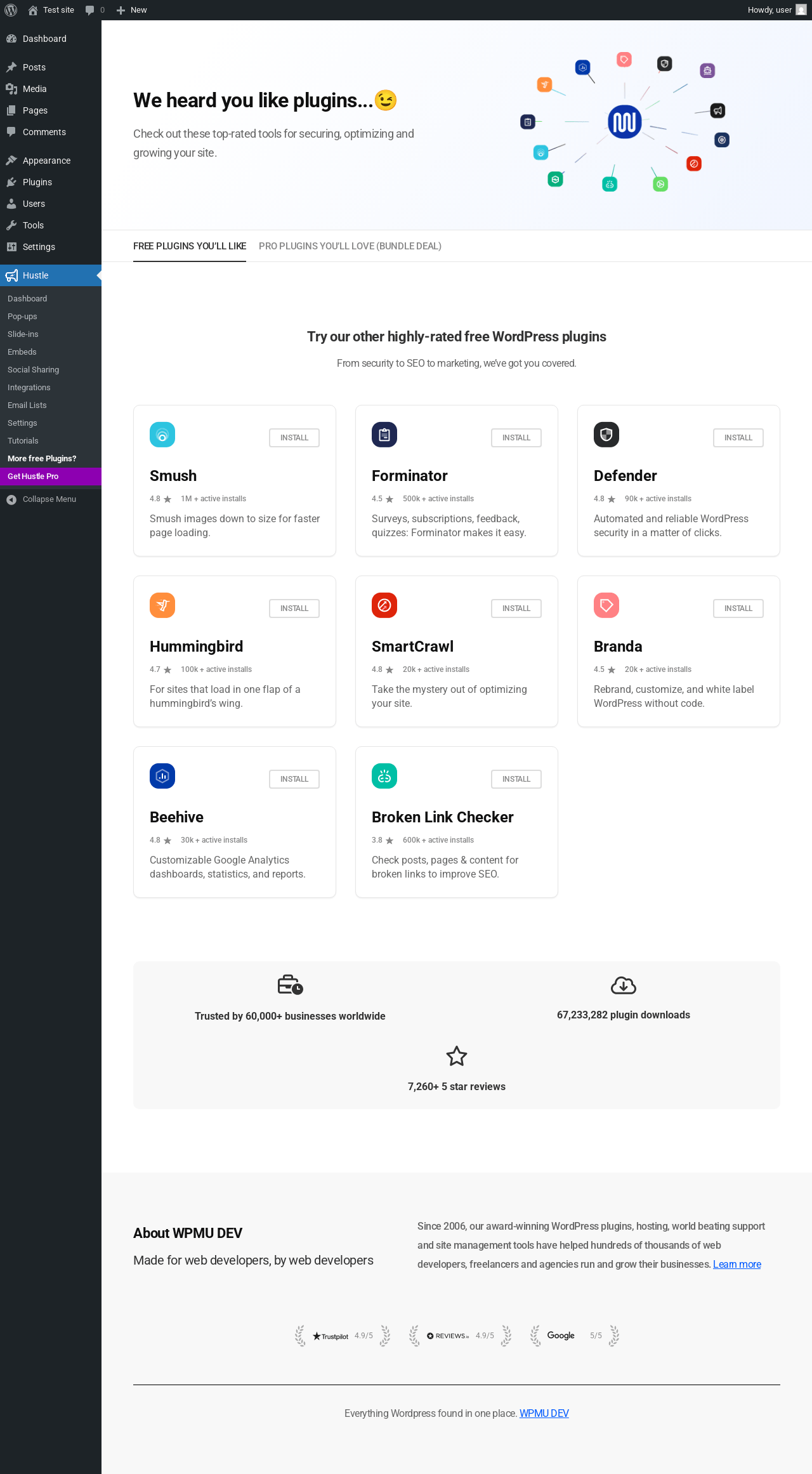Go to Get Hustle Pro
This screenshot has height=1474, width=812.
[x=33, y=477]
